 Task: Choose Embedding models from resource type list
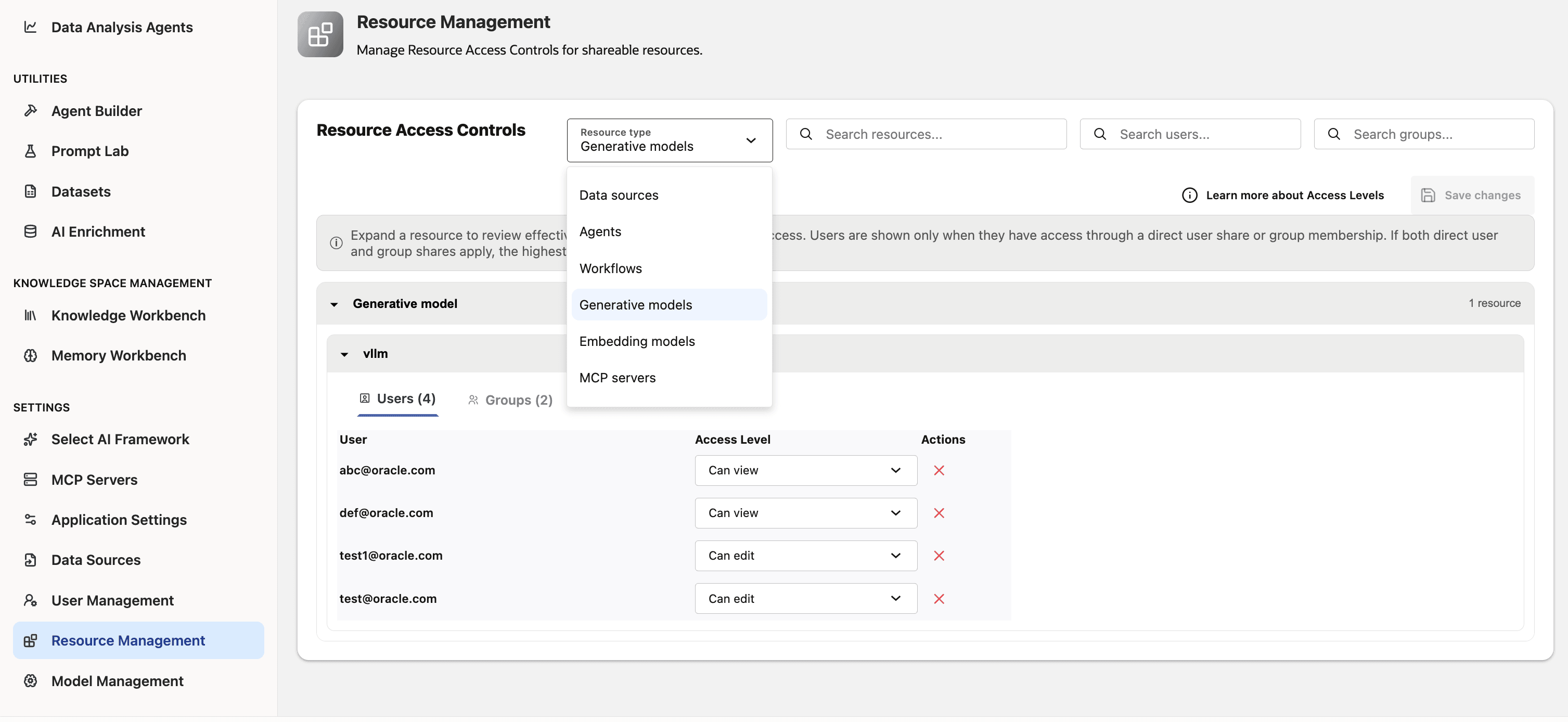669,341
